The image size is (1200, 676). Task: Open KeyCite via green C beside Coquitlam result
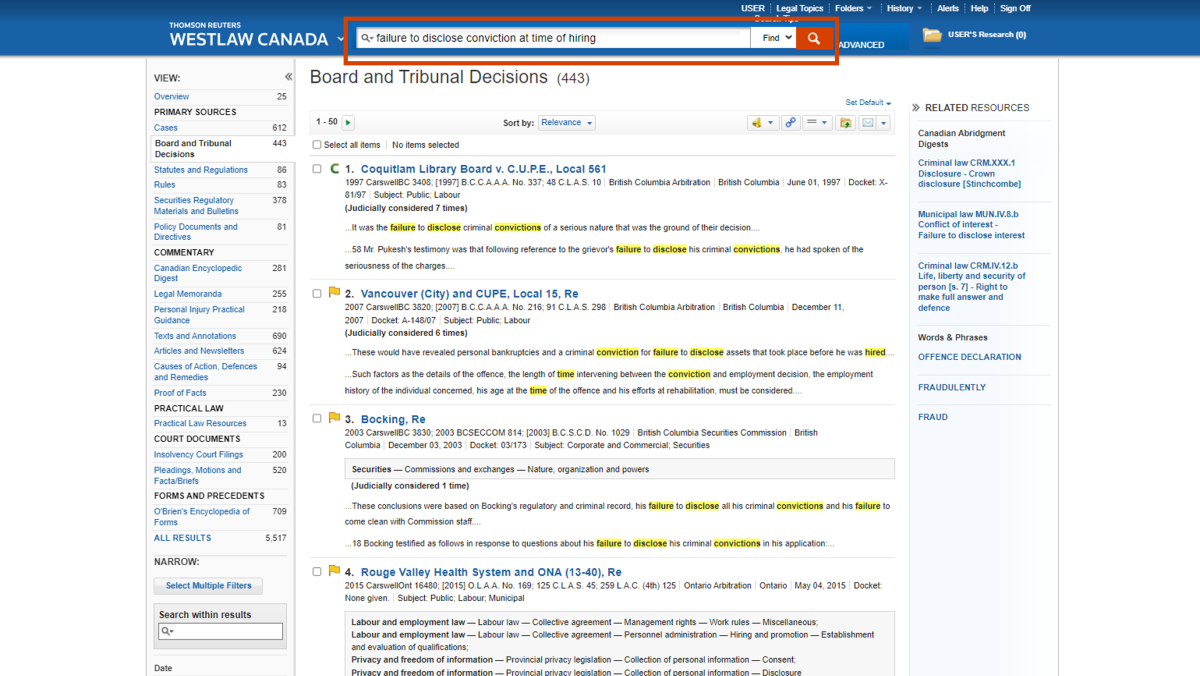(333, 169)
